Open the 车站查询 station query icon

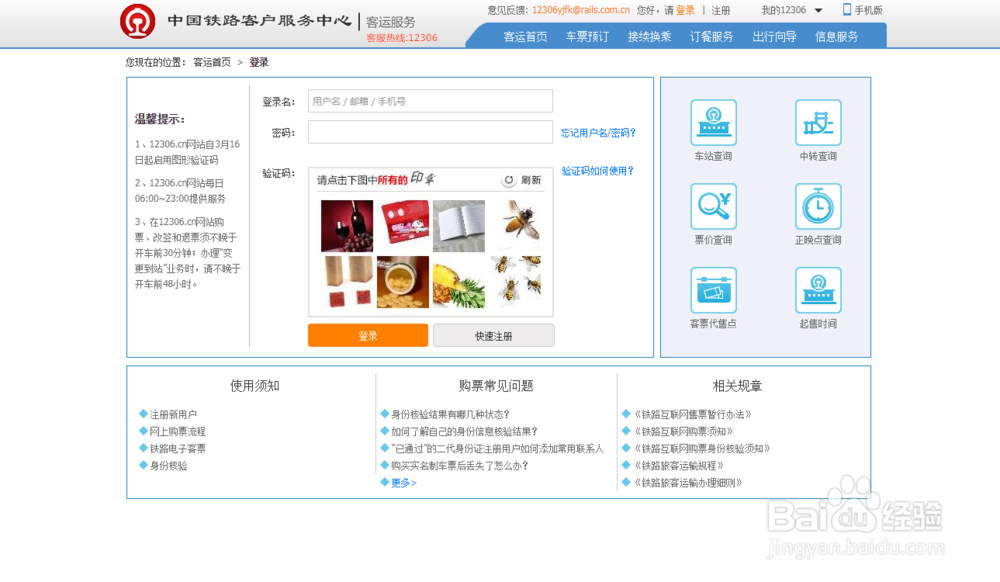[714, 122]
